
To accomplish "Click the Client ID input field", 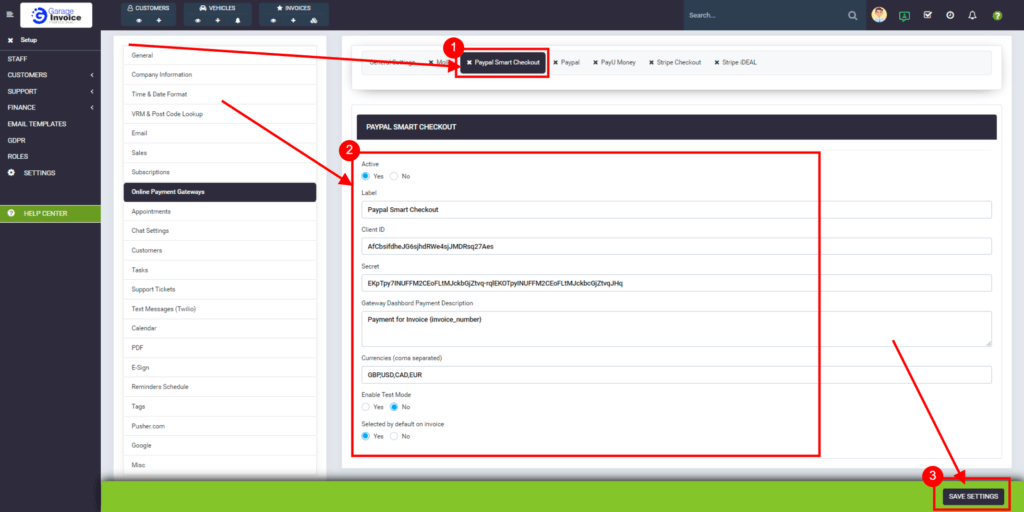I will pyautogui.click(x=677, y=246).
